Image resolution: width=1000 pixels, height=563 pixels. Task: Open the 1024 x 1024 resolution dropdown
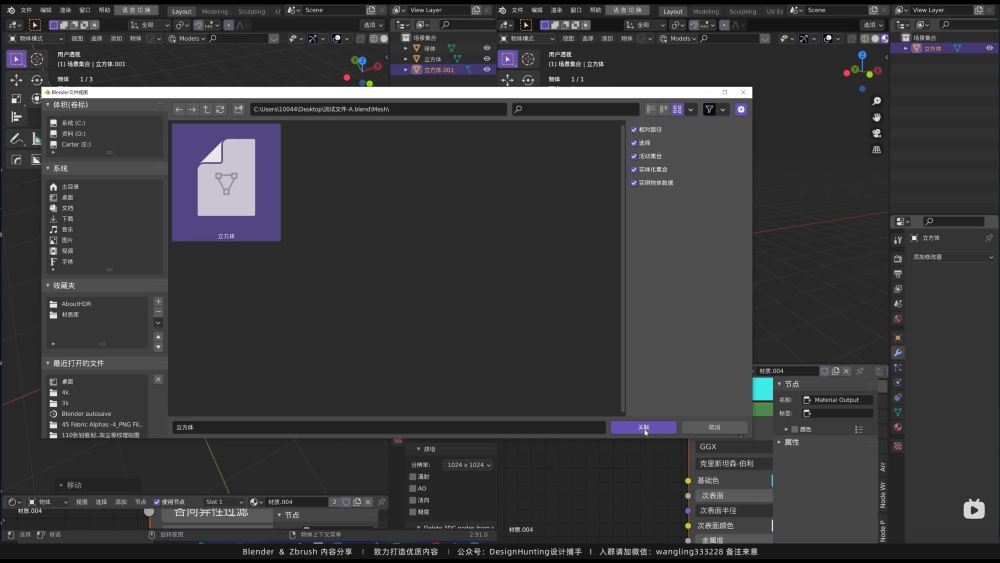(x=469, y=465)
